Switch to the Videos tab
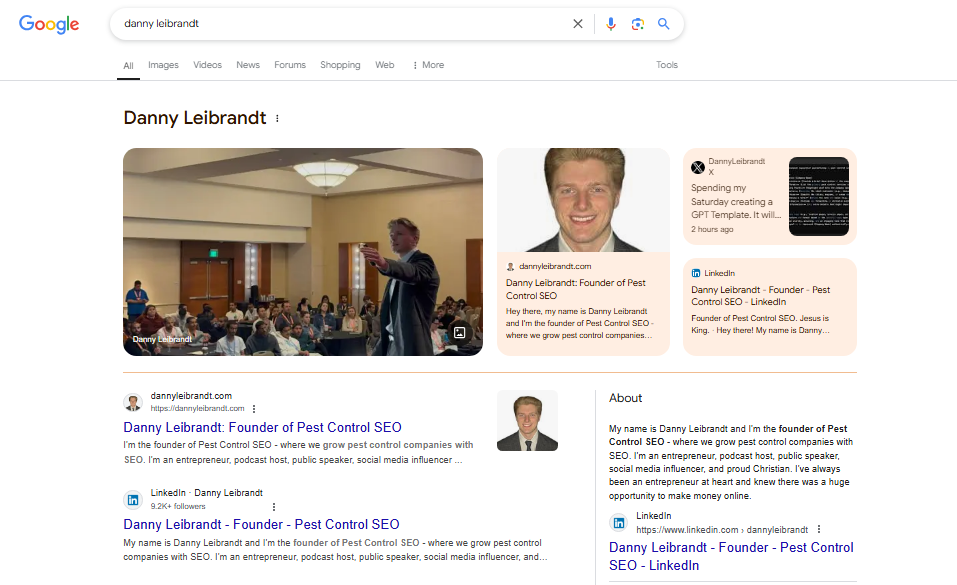This screenshot has width=957, height=585. click(208, 65)
